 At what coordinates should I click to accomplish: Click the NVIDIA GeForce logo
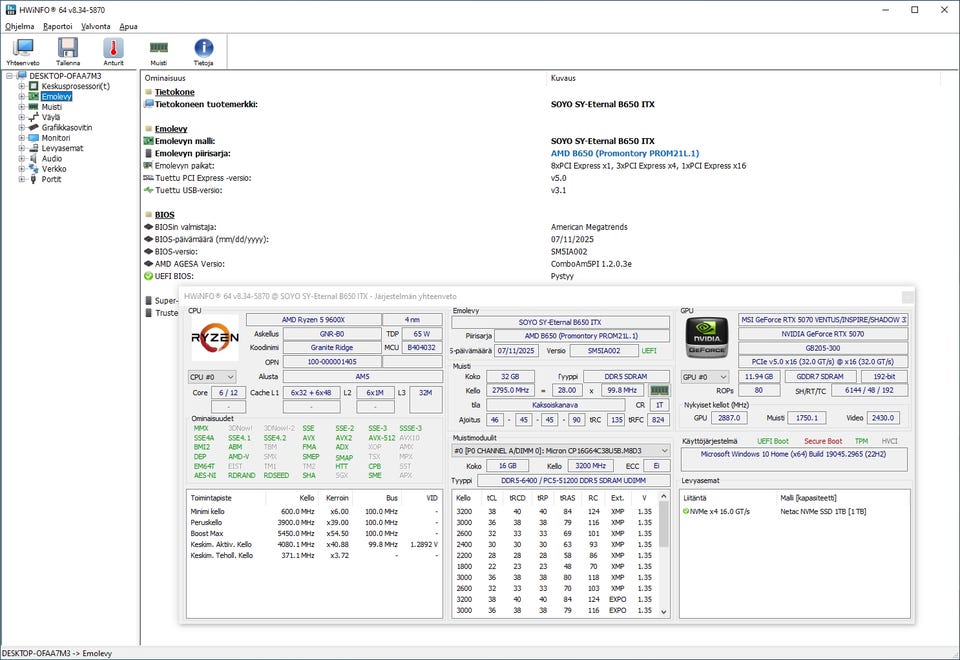(x=708, y=339)
